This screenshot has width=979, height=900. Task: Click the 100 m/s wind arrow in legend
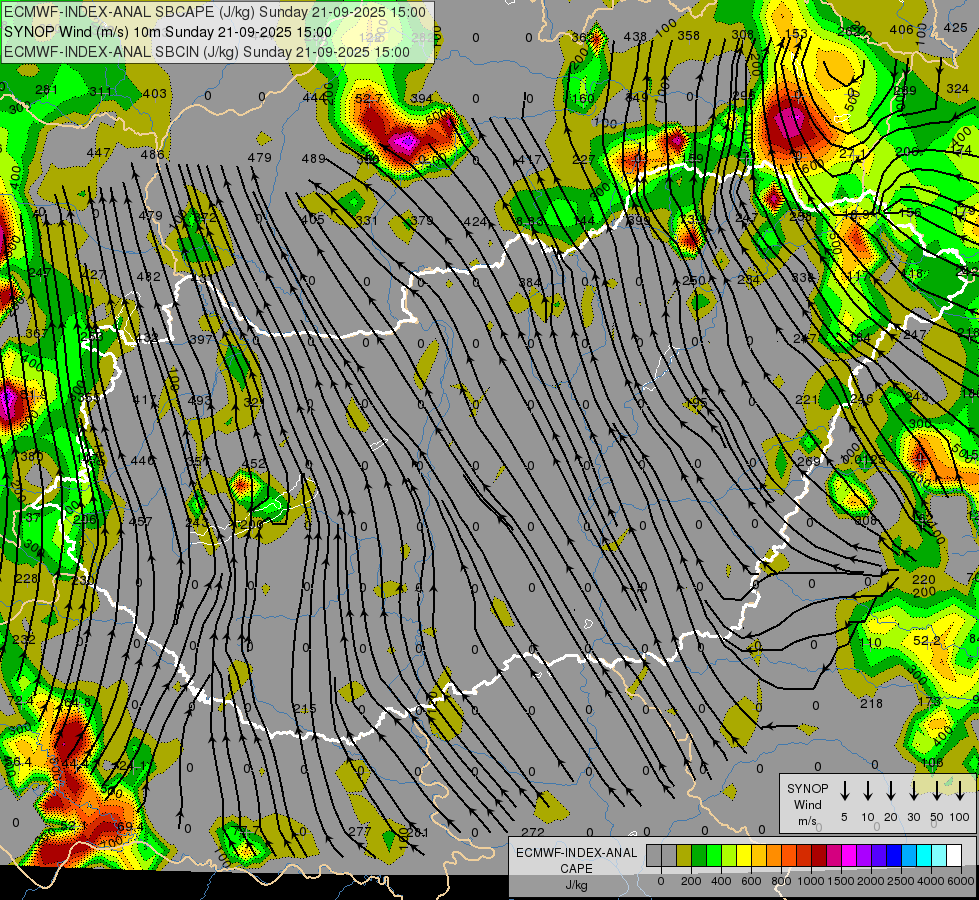point(960,790)
